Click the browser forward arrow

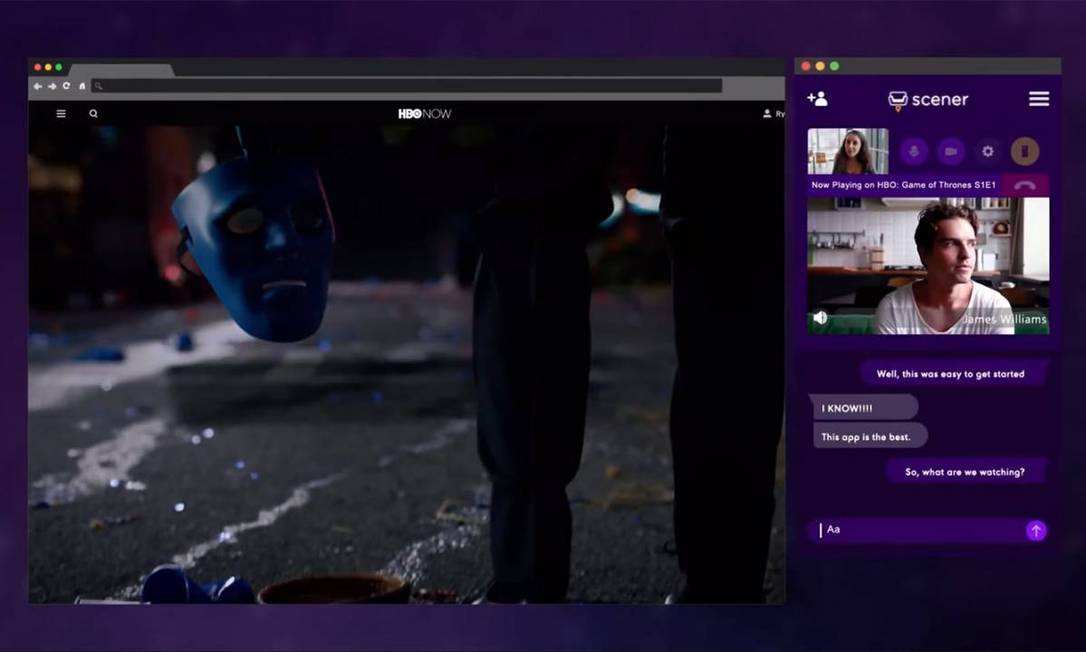pos(52,86)
